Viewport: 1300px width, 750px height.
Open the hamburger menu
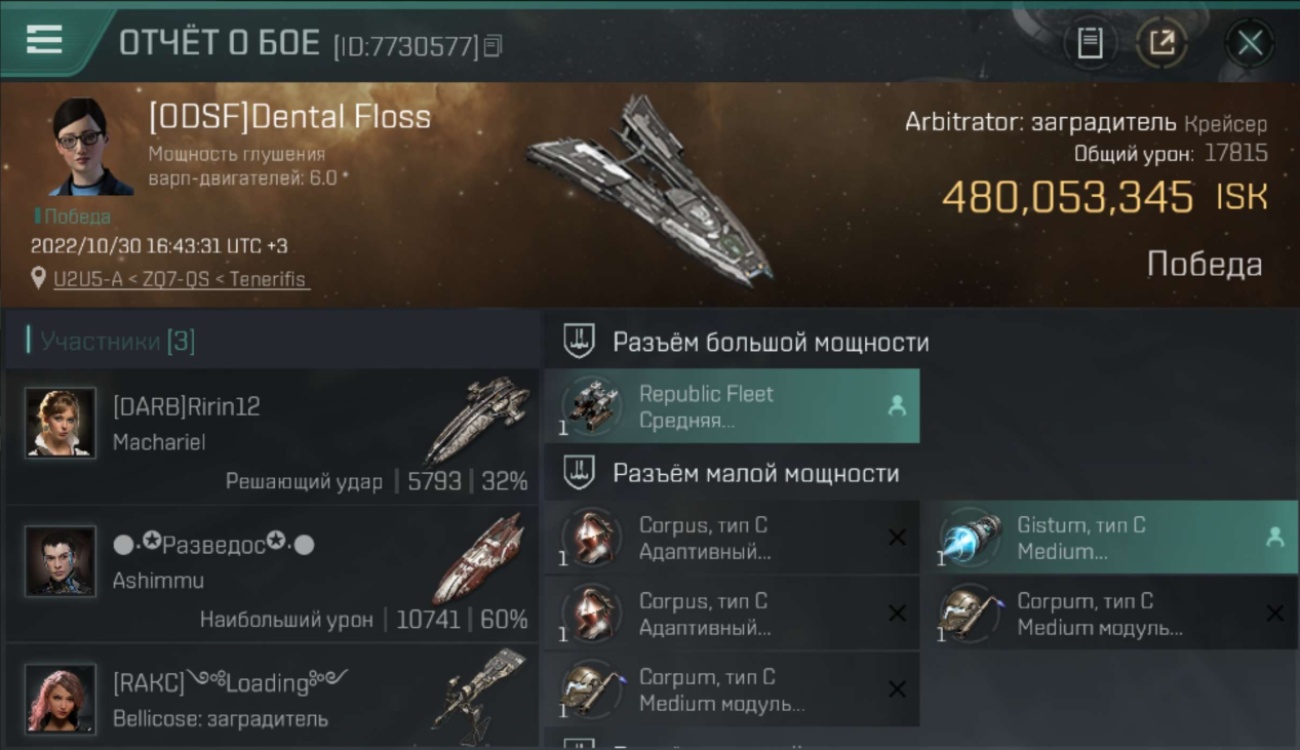point(44,40)
